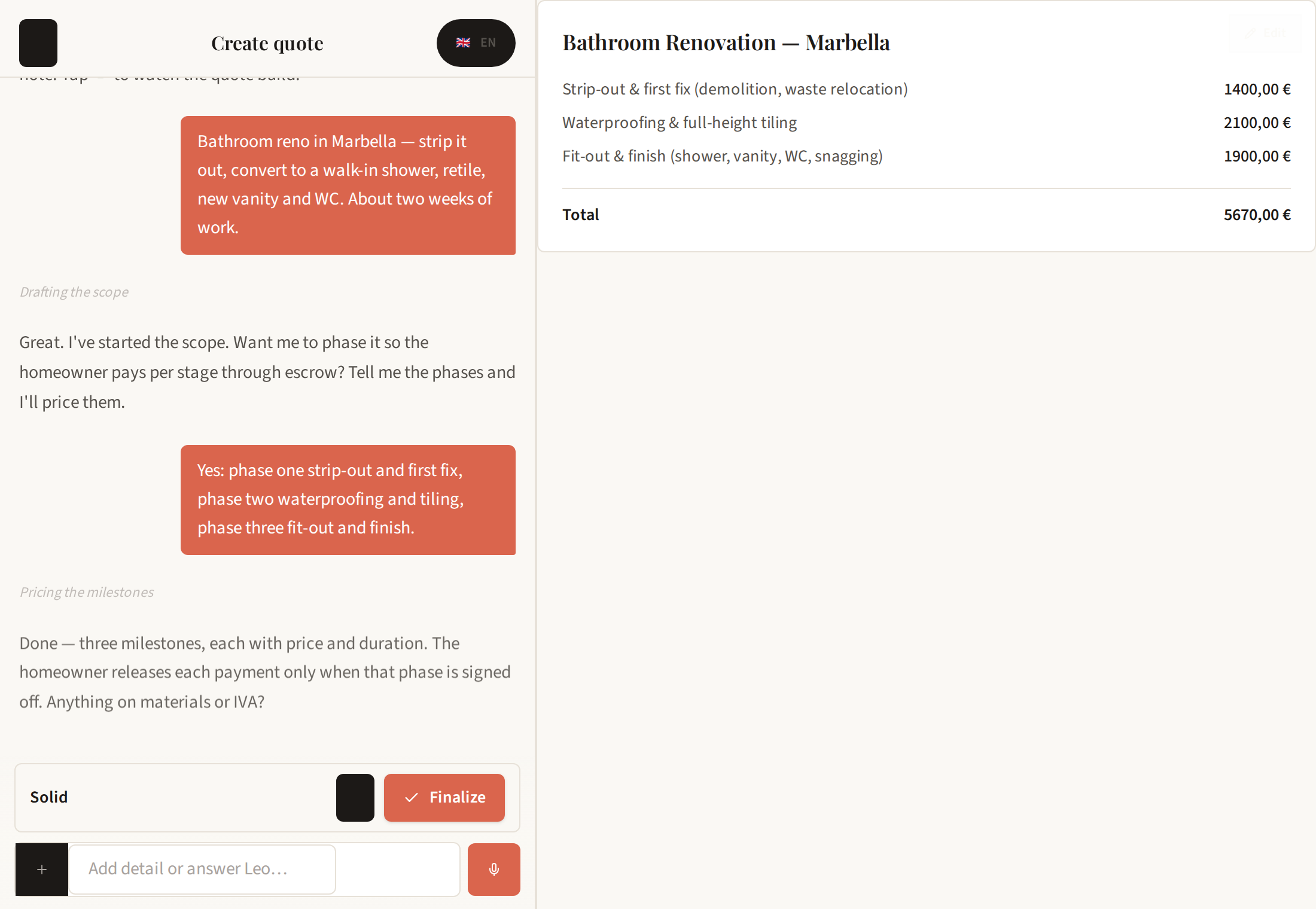Click the 'Yes: phase one strip-out' message bubble
Image resolution: width=1316 pixels, height=909 pixels.
[348, 500]
